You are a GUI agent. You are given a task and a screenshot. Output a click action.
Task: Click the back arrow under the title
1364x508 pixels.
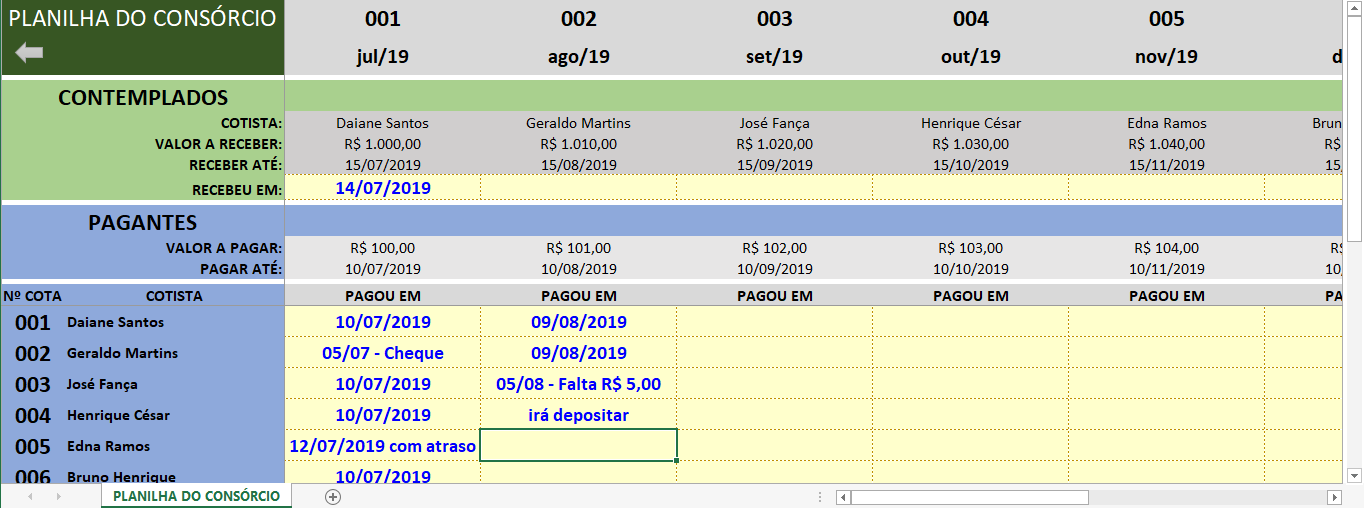click(x=29, y=53)
